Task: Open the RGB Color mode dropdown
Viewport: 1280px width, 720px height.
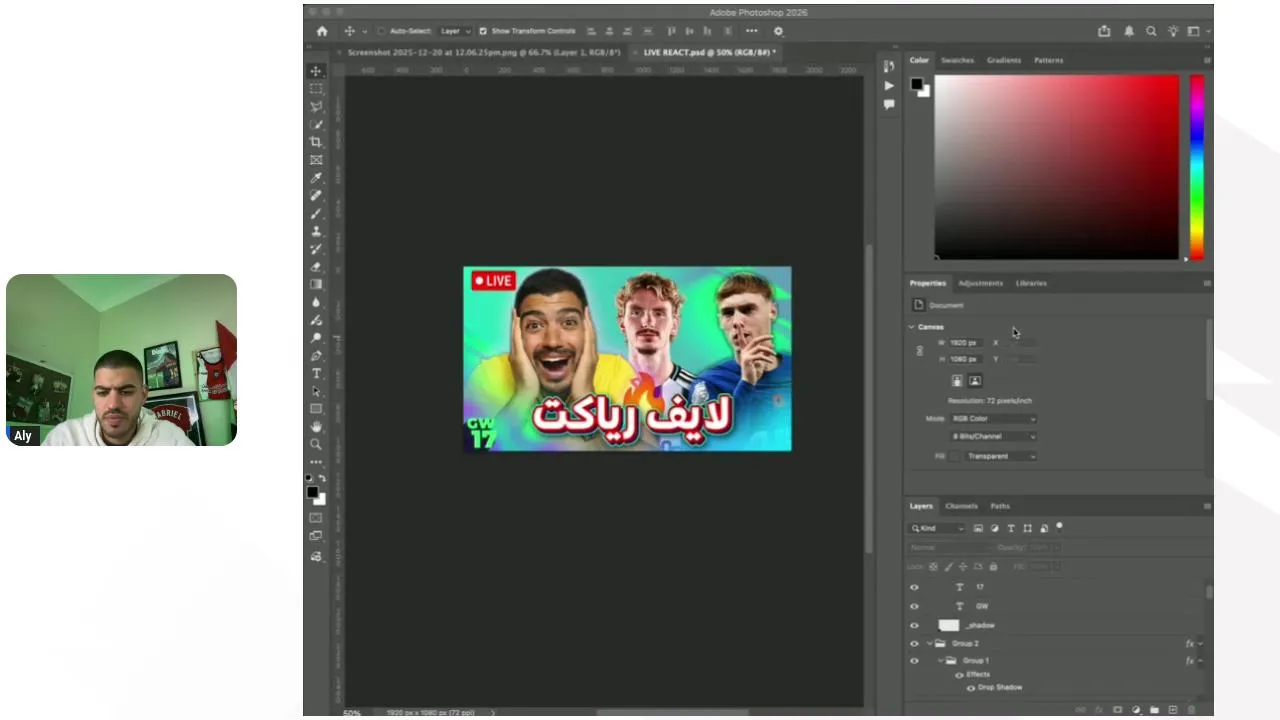Action: pyautogui.click(x=993, y=419)
